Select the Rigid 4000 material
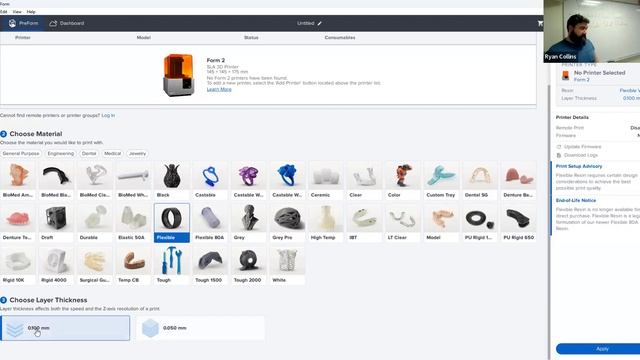640x360 pixels. tap(56, 265)
